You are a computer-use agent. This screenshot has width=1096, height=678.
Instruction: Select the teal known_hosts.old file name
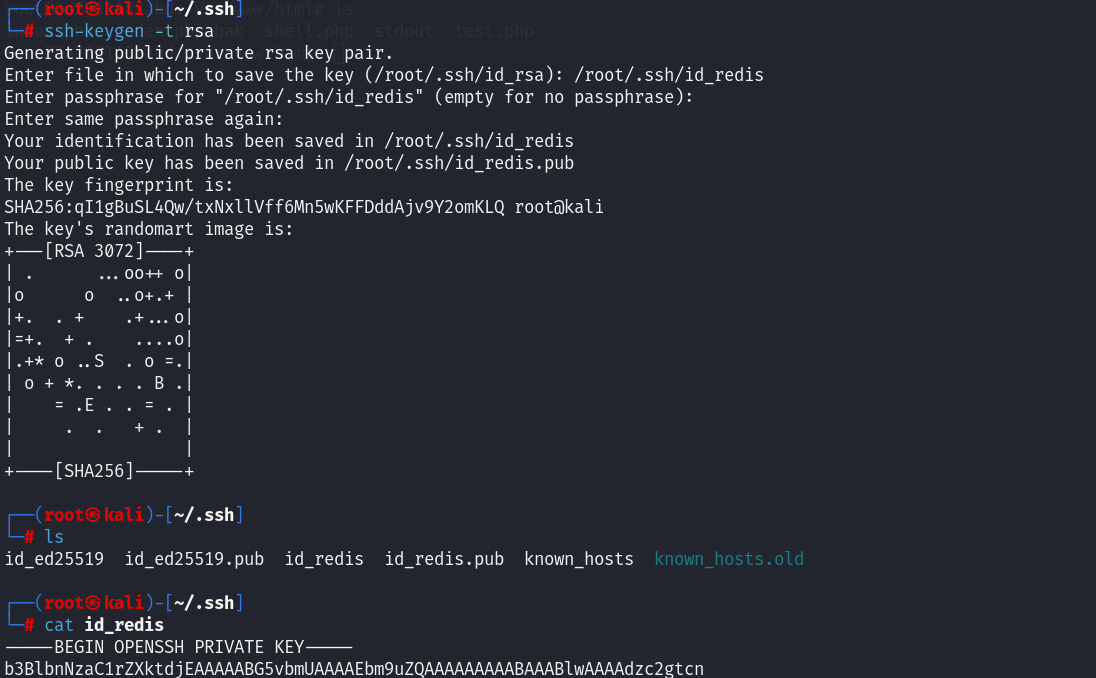[729, 559]
